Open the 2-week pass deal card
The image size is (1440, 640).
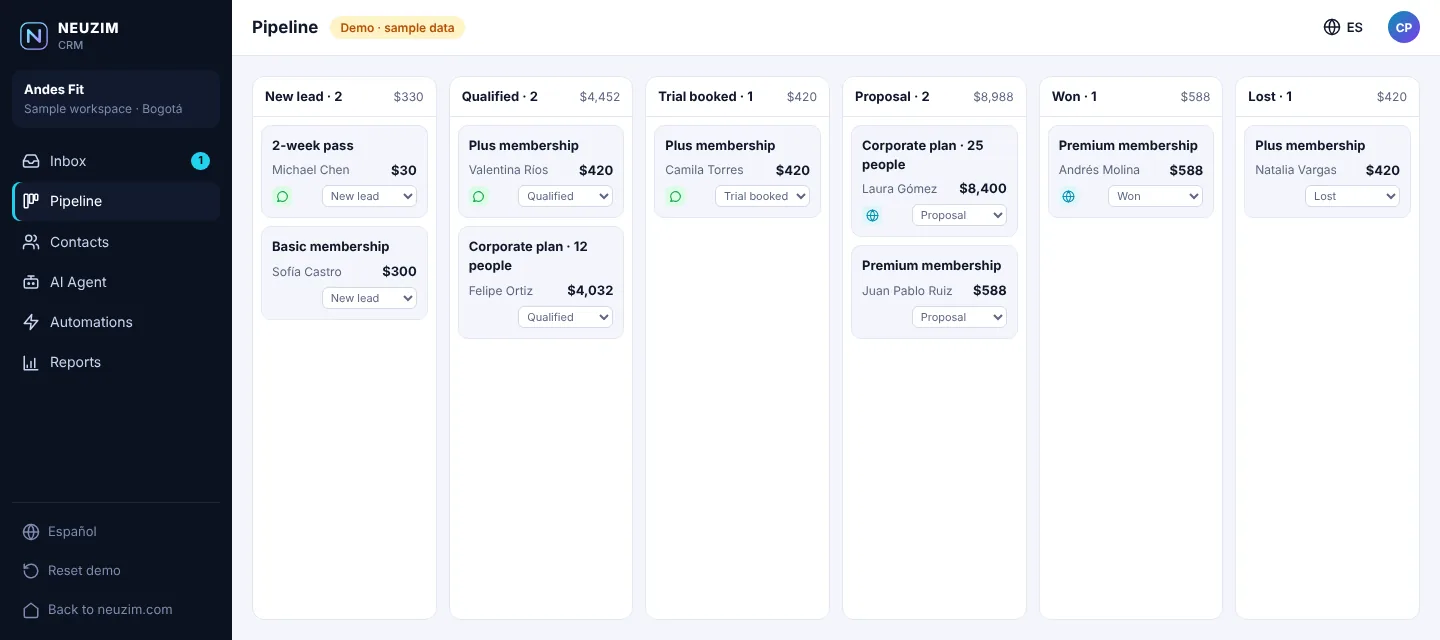point(344,171)
